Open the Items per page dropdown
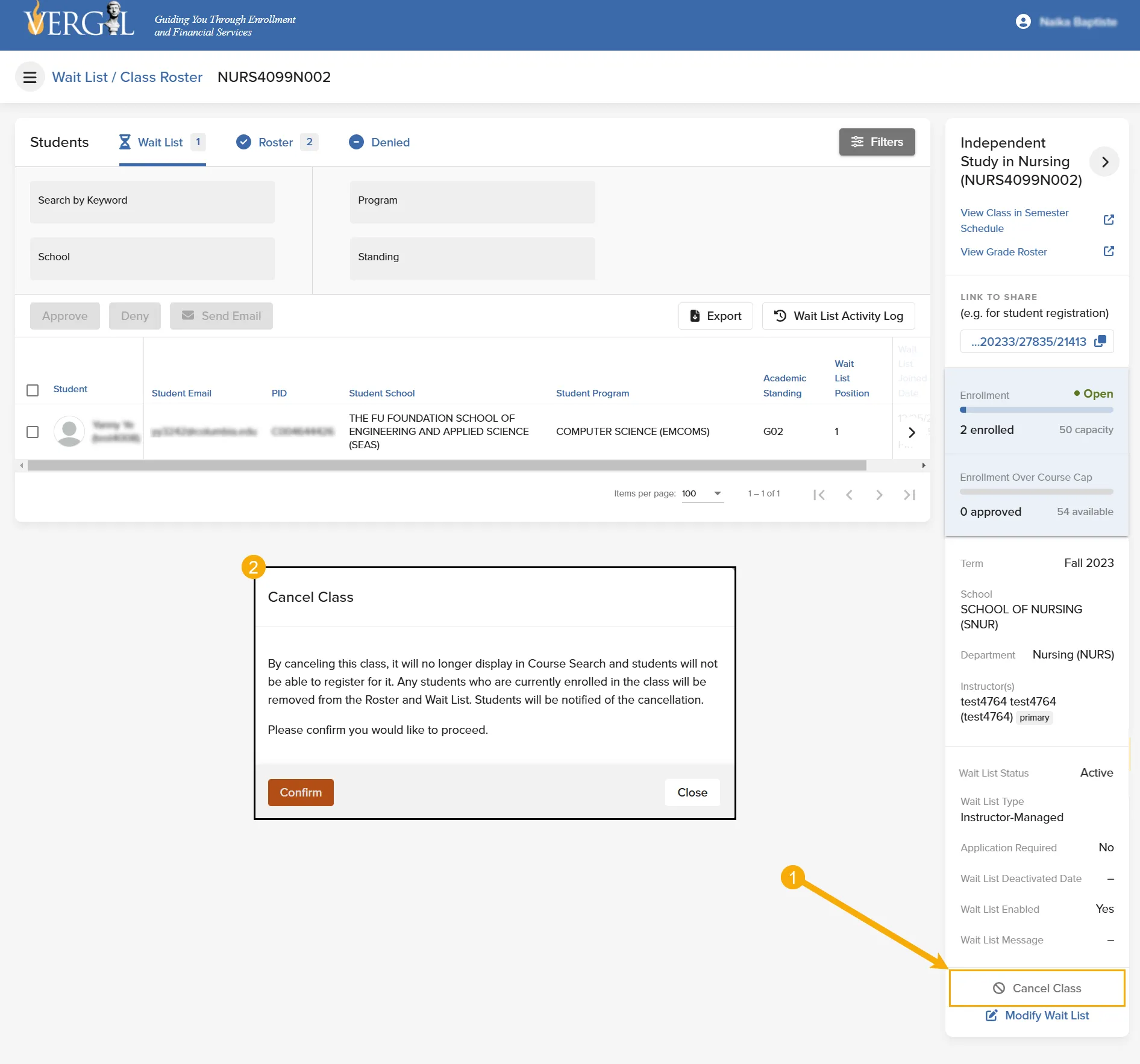Viewport: 1140px width, 1064px height. [x=703, y=494]
